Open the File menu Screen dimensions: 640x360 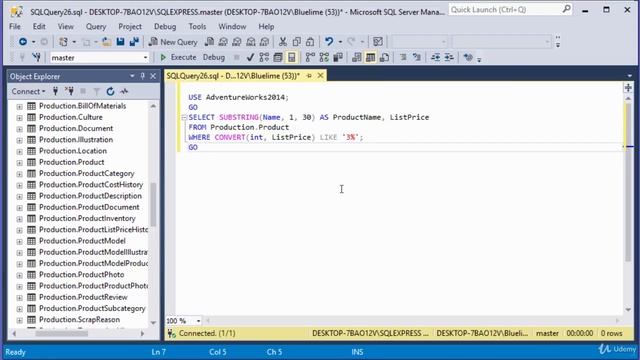coord(15,27)
